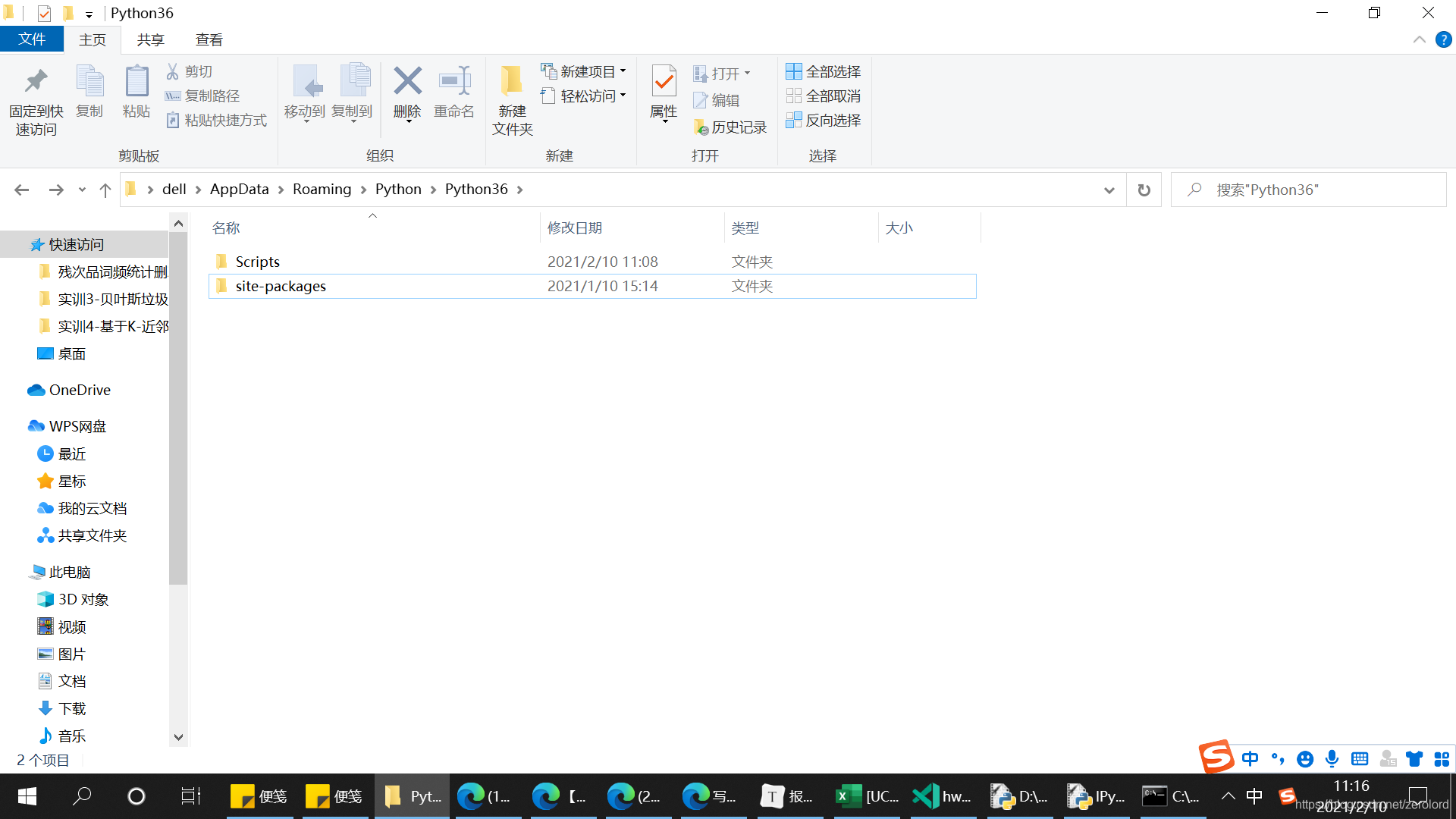
Task: Switch to the Home (主页) tab
Action: click(x=93, y=40)
